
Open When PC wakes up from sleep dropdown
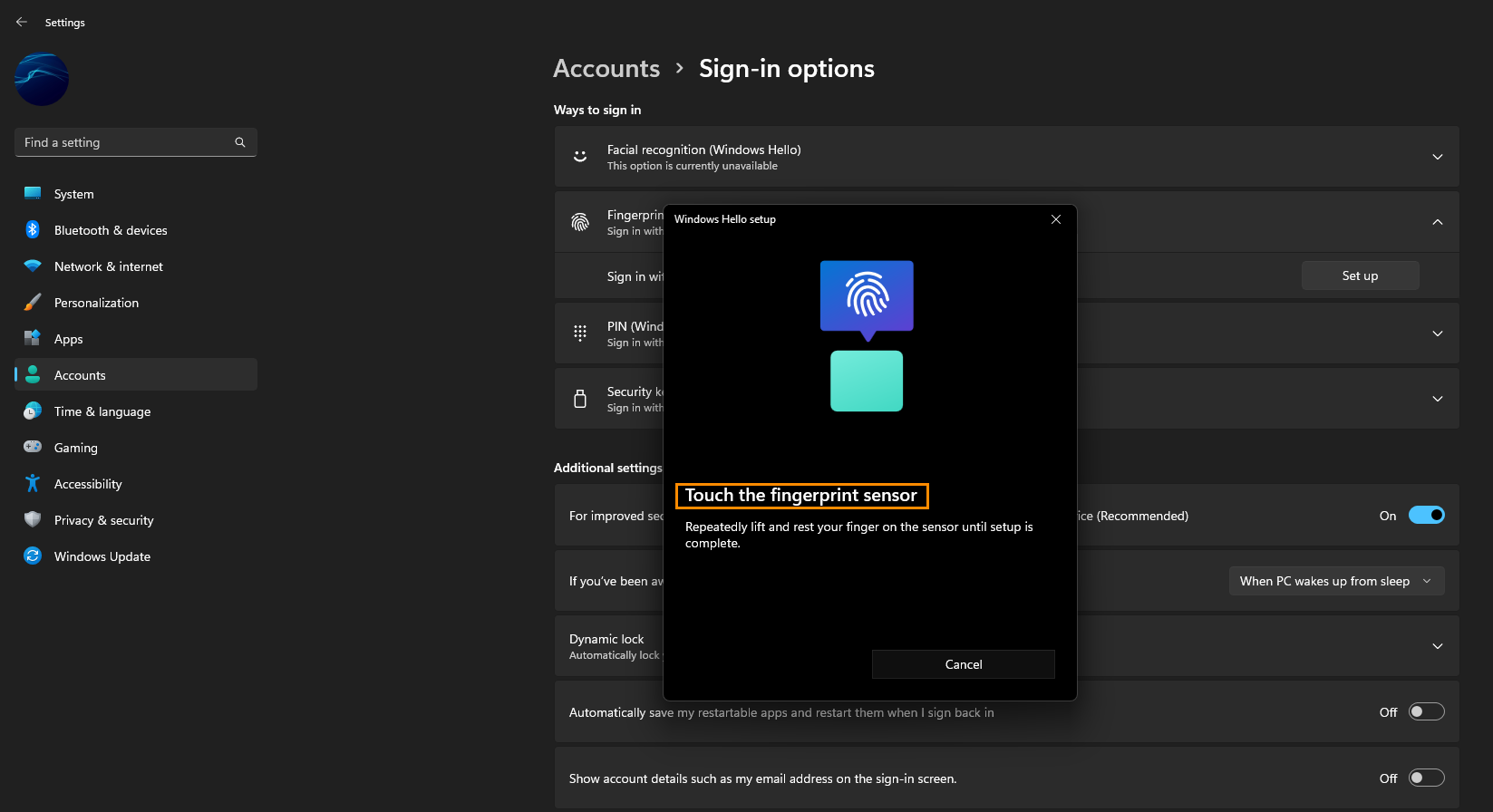click(x=1337, y=581)
